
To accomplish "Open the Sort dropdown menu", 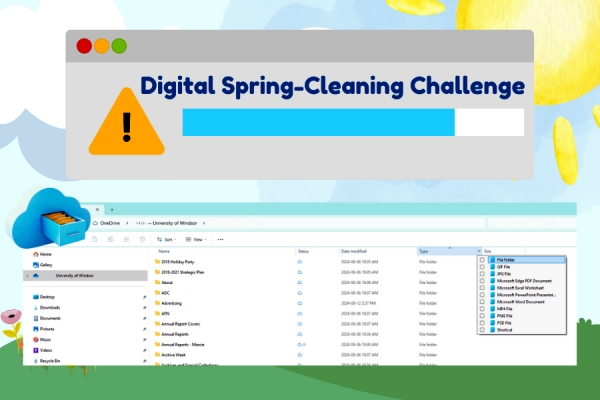I will click(167, 239).
